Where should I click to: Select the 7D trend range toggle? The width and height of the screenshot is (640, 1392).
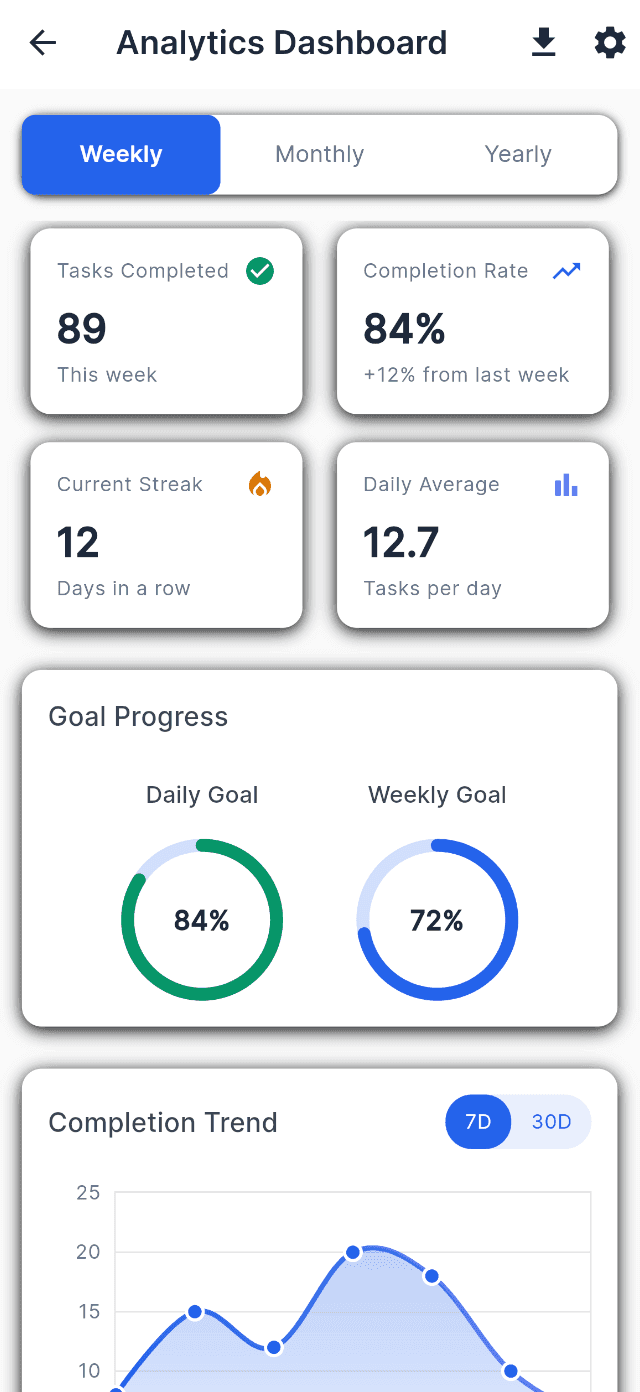478,1122
